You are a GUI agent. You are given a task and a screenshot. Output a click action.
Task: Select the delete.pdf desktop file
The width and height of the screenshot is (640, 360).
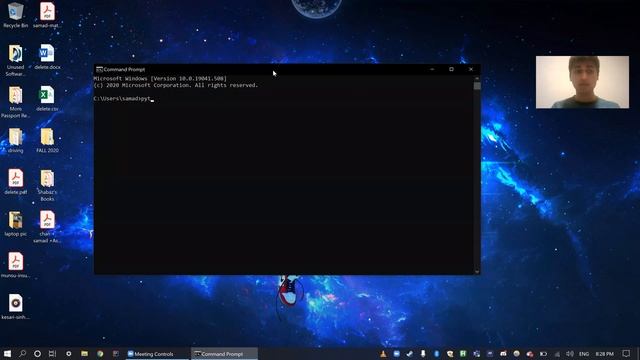[16, 182]
